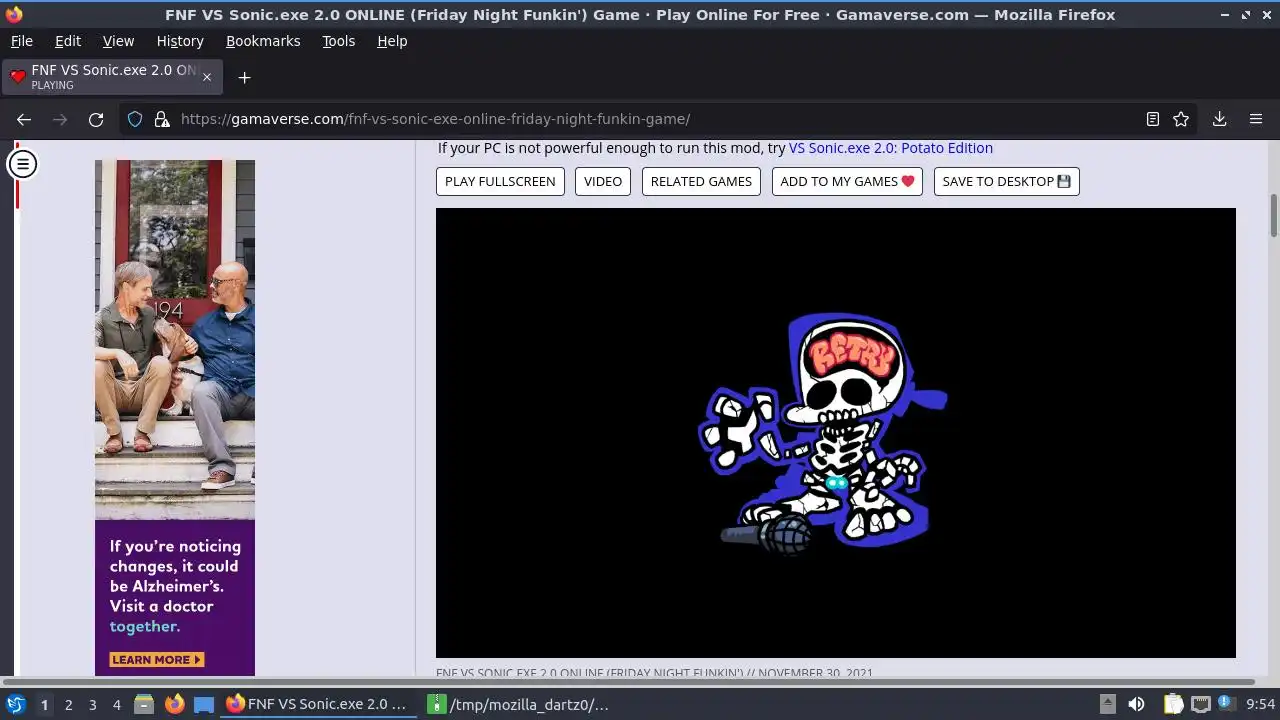This screenshot has height=720, width=1280.
Task: Click the blue show desktop taskbar icon
Action: coord(204,704)
